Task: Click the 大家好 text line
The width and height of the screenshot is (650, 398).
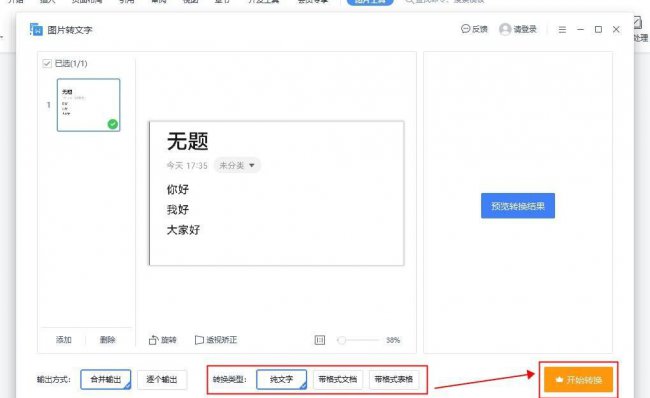Action: (183, 230)
